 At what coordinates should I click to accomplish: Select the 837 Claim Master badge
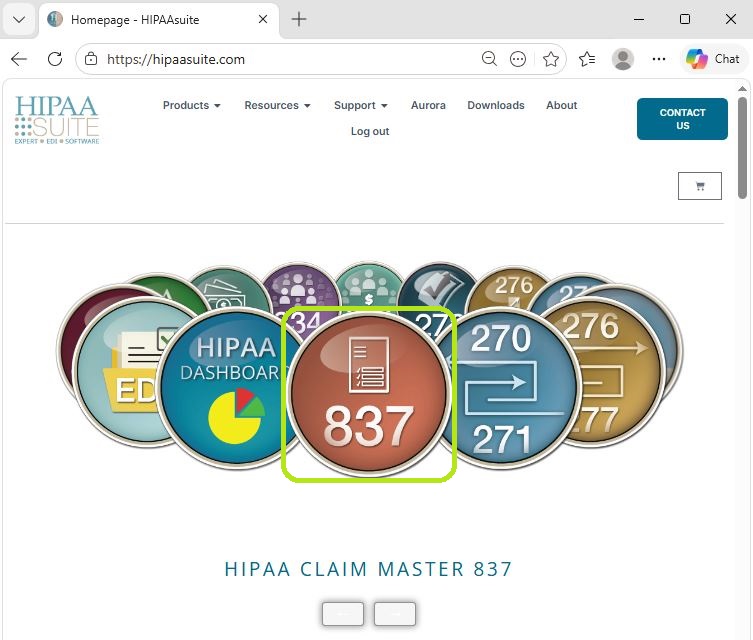(x=369, y=394)
